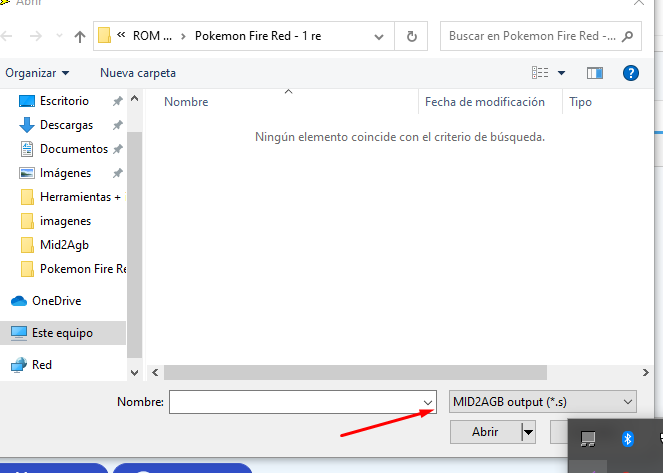Click the Bluetooth icon in system tray
663x473 pixels.
point(627,438)
